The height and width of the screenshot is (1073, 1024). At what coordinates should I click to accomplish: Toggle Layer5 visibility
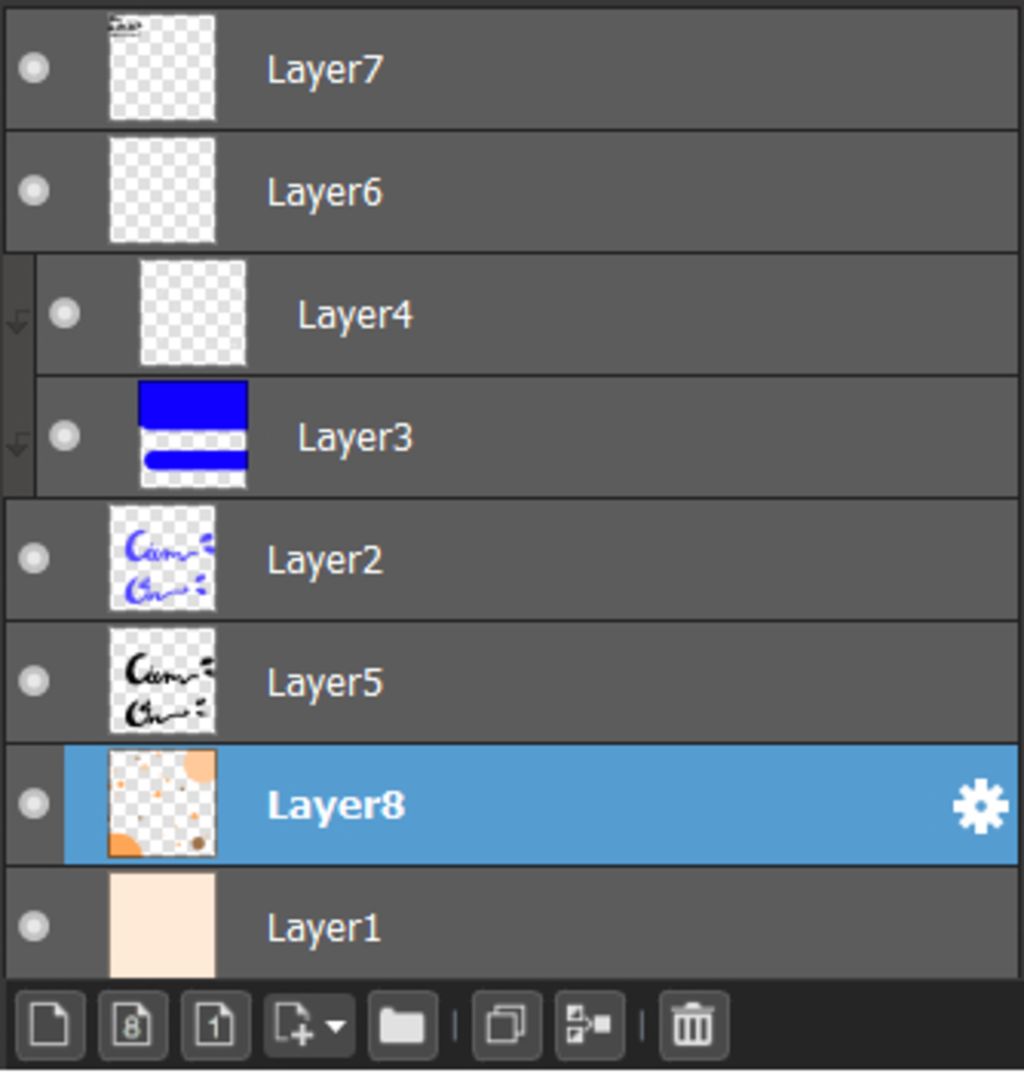(x=34, y=681)
